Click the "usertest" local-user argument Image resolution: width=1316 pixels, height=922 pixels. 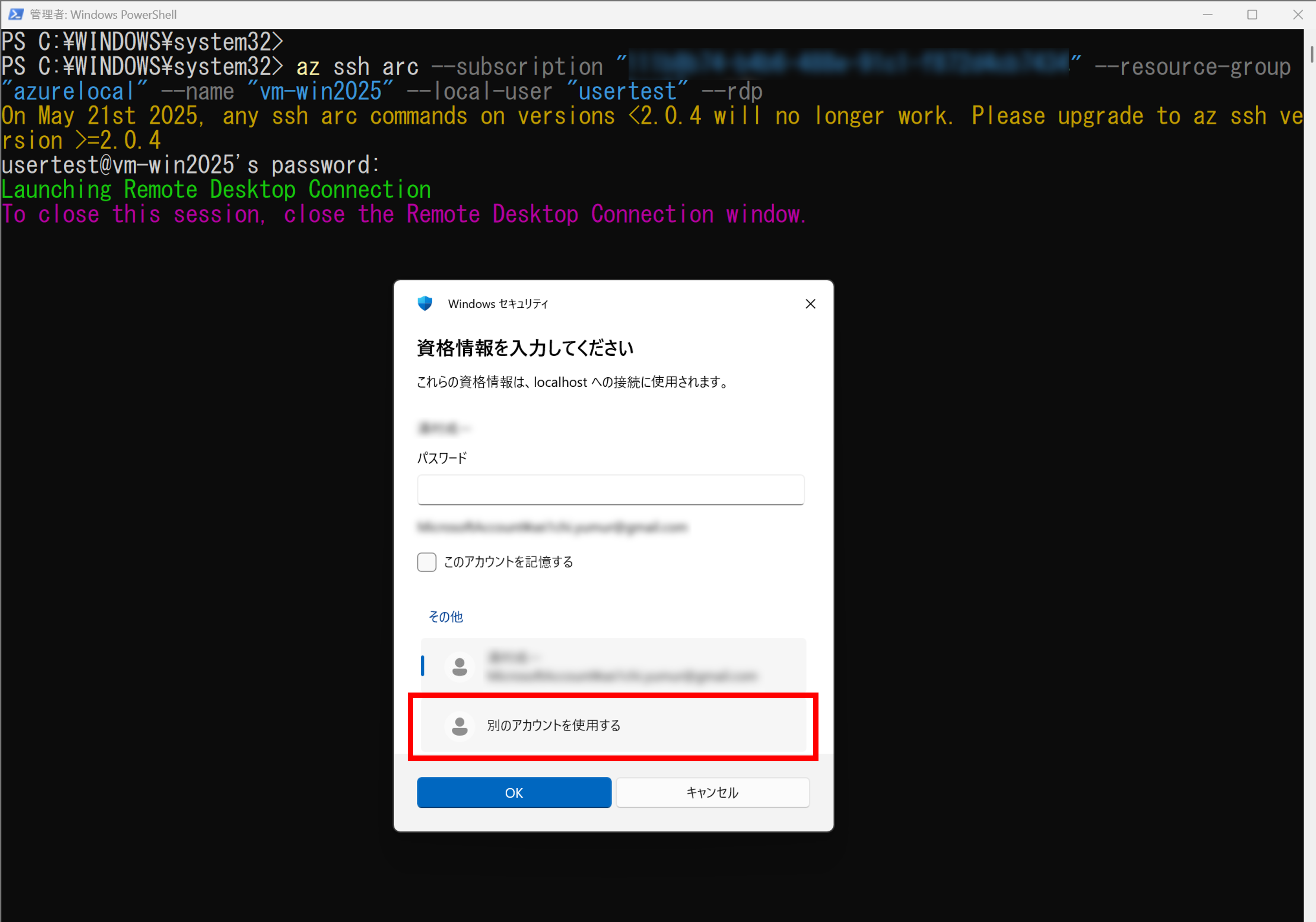coord(627,91)
